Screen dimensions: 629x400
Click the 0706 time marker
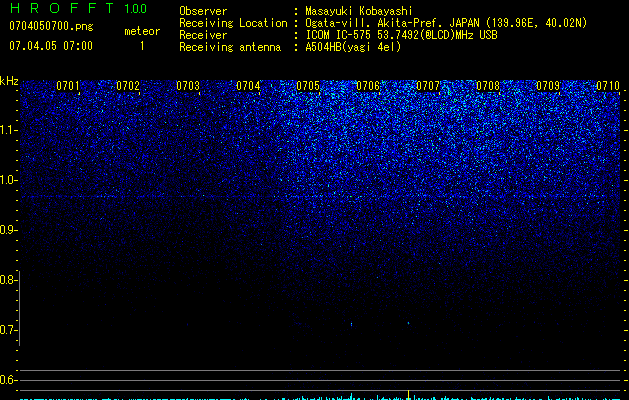368,86
